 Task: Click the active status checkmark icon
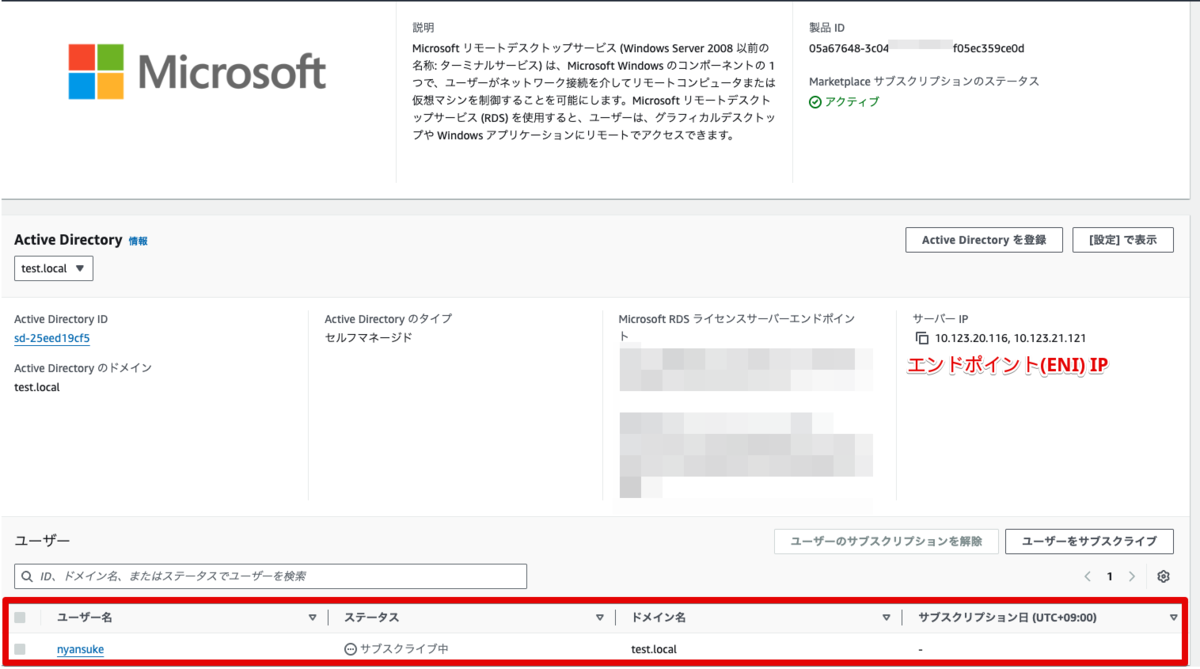815,102
